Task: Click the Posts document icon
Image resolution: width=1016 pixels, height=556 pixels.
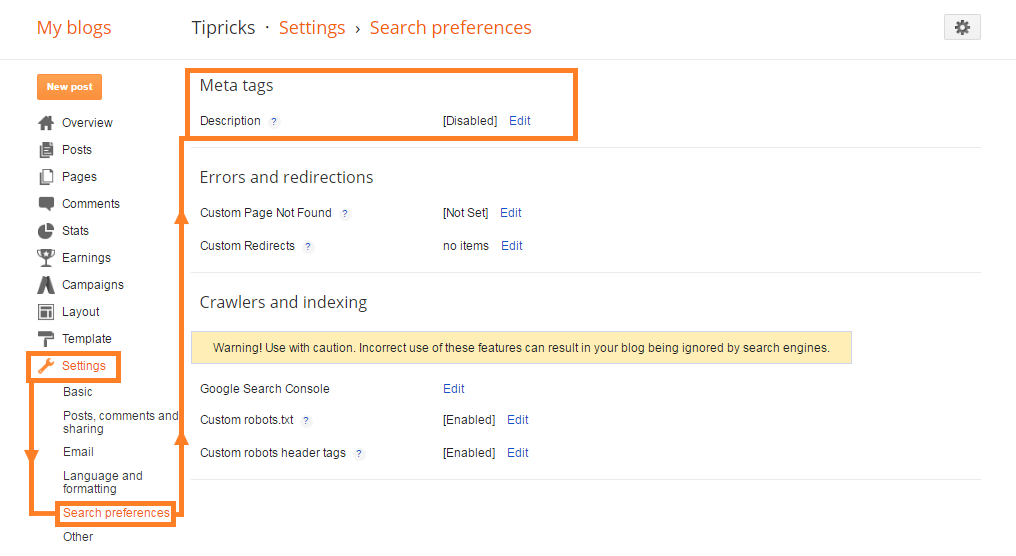Action: coord(46,150)
